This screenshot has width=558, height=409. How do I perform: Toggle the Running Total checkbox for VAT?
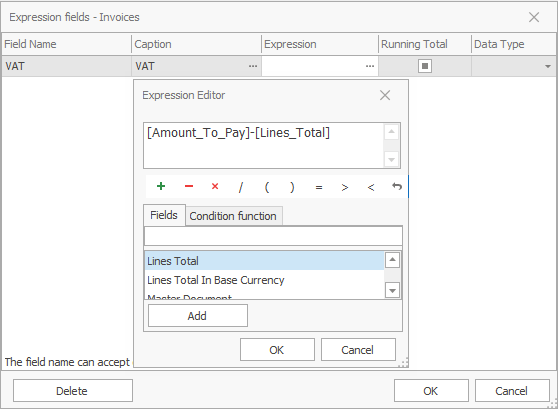(425, 66)
